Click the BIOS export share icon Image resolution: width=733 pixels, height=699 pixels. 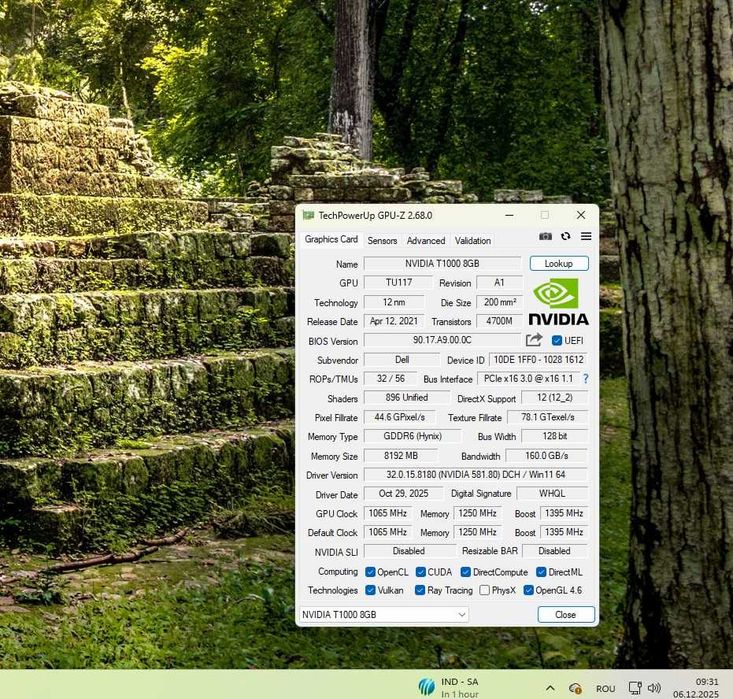coord(534,340)
